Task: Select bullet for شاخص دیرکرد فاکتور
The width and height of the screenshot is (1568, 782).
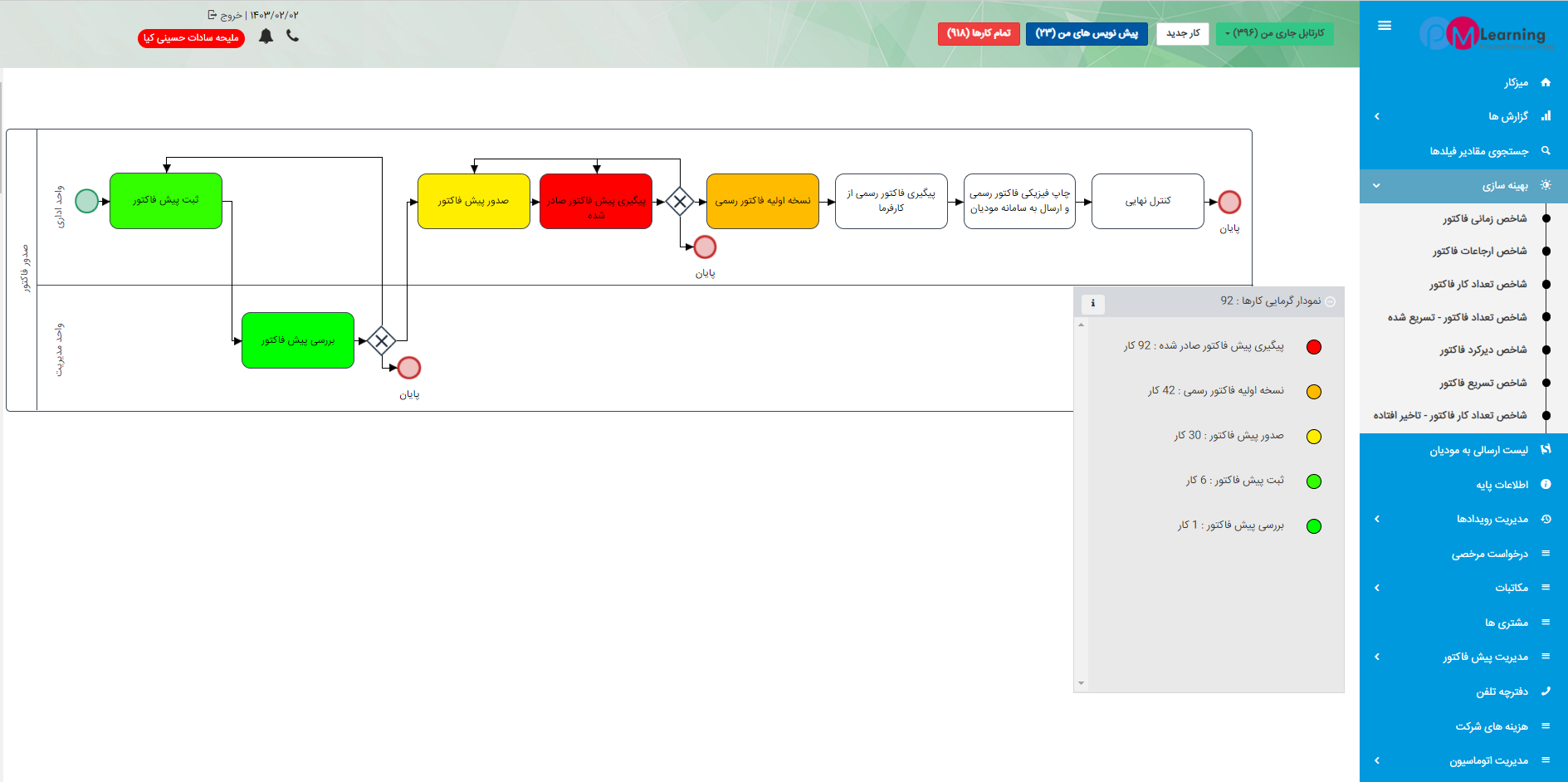Action: [x=1546, y=350]
